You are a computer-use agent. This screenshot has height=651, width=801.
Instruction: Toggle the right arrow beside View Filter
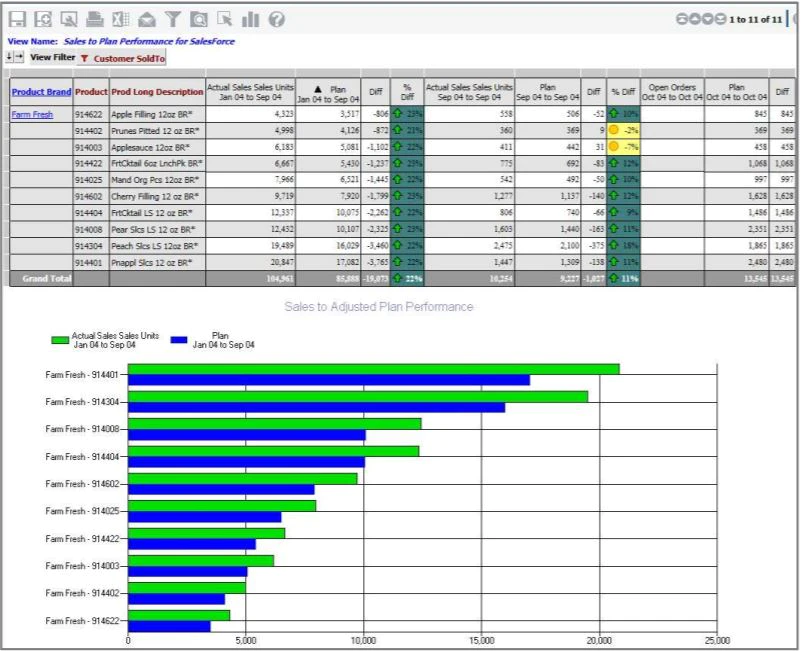tap(19, 57)
